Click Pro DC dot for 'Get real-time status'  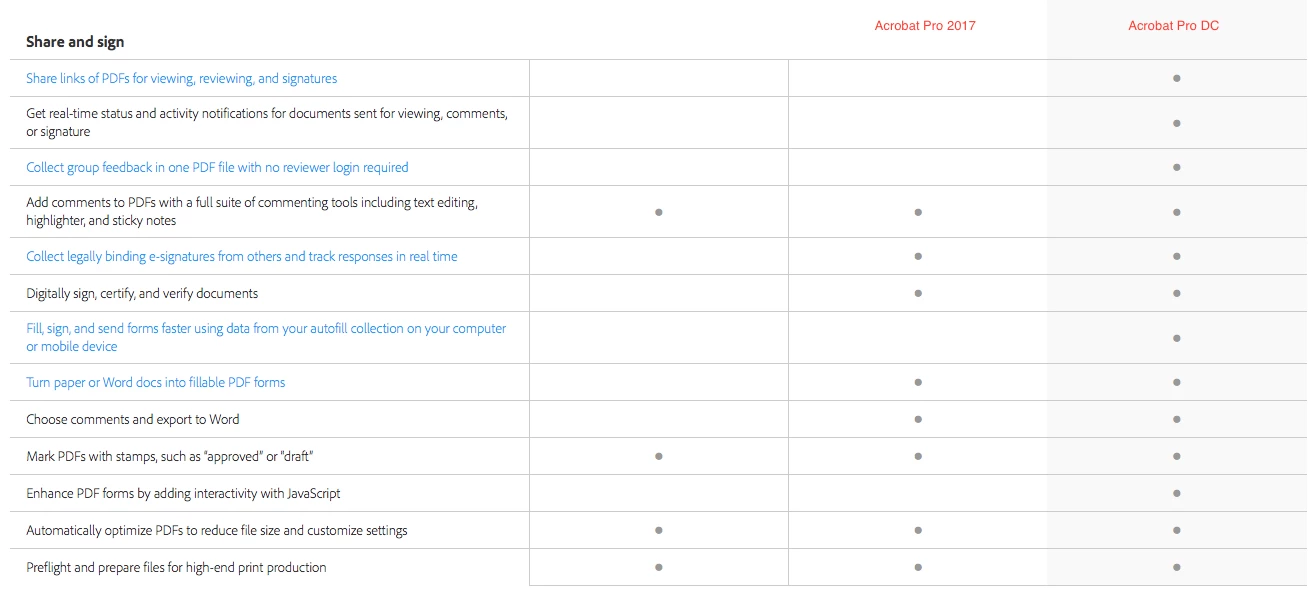pyautogui.click(x=1177, y=123)
